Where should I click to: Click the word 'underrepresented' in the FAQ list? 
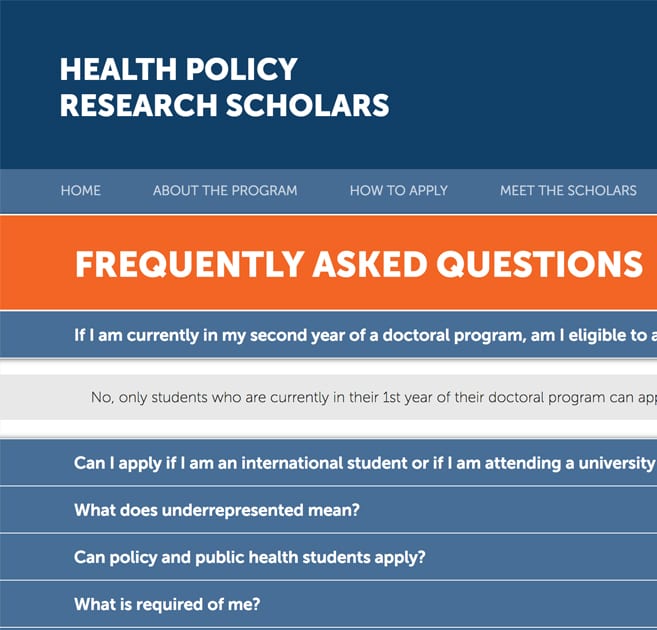233,510
